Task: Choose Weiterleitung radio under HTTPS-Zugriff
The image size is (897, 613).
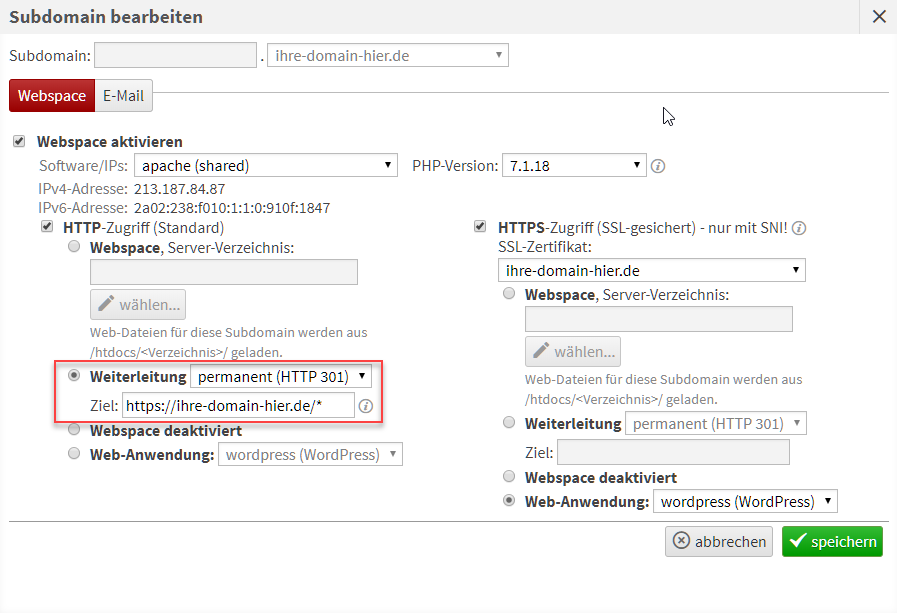Action: (x=509, y=424)
